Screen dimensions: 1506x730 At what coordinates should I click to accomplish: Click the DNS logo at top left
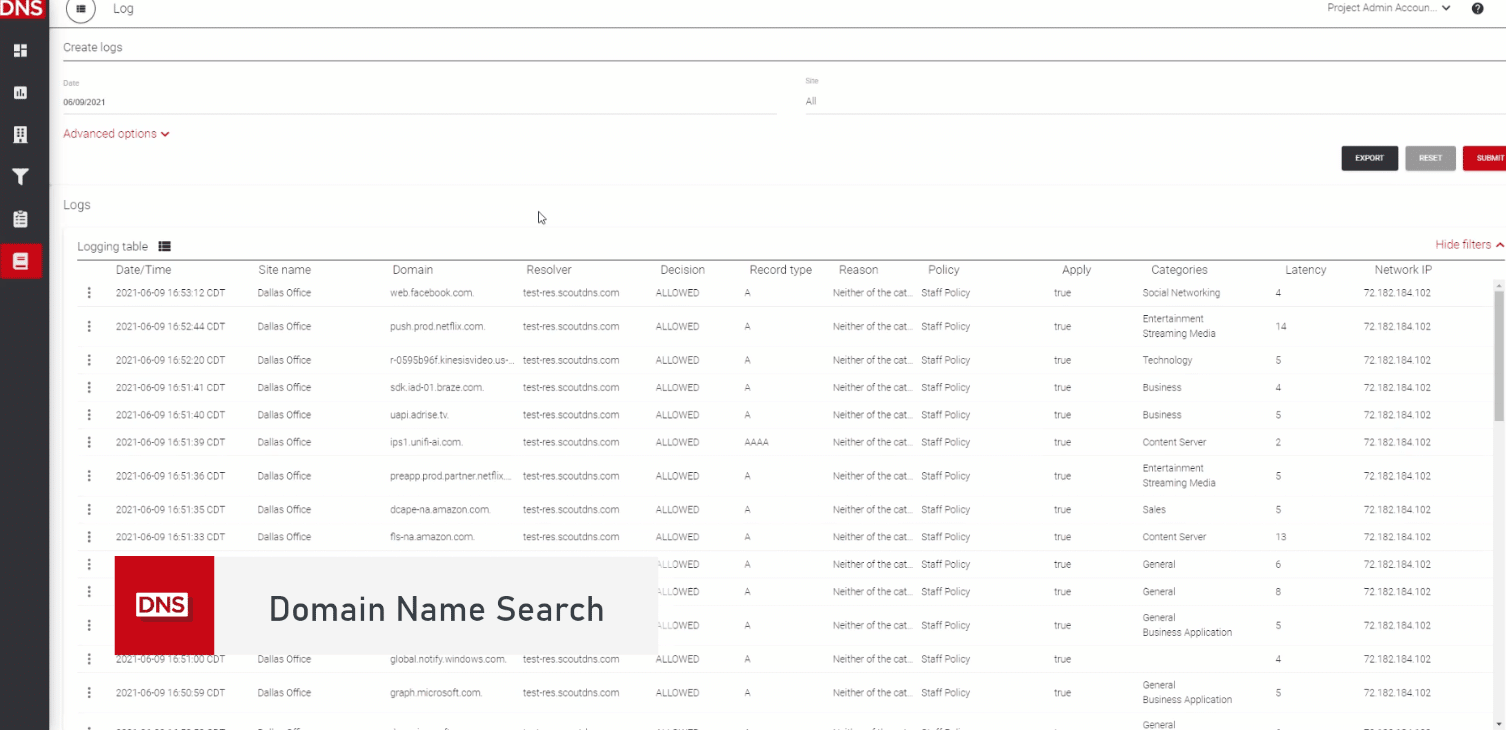click(22, 9)
